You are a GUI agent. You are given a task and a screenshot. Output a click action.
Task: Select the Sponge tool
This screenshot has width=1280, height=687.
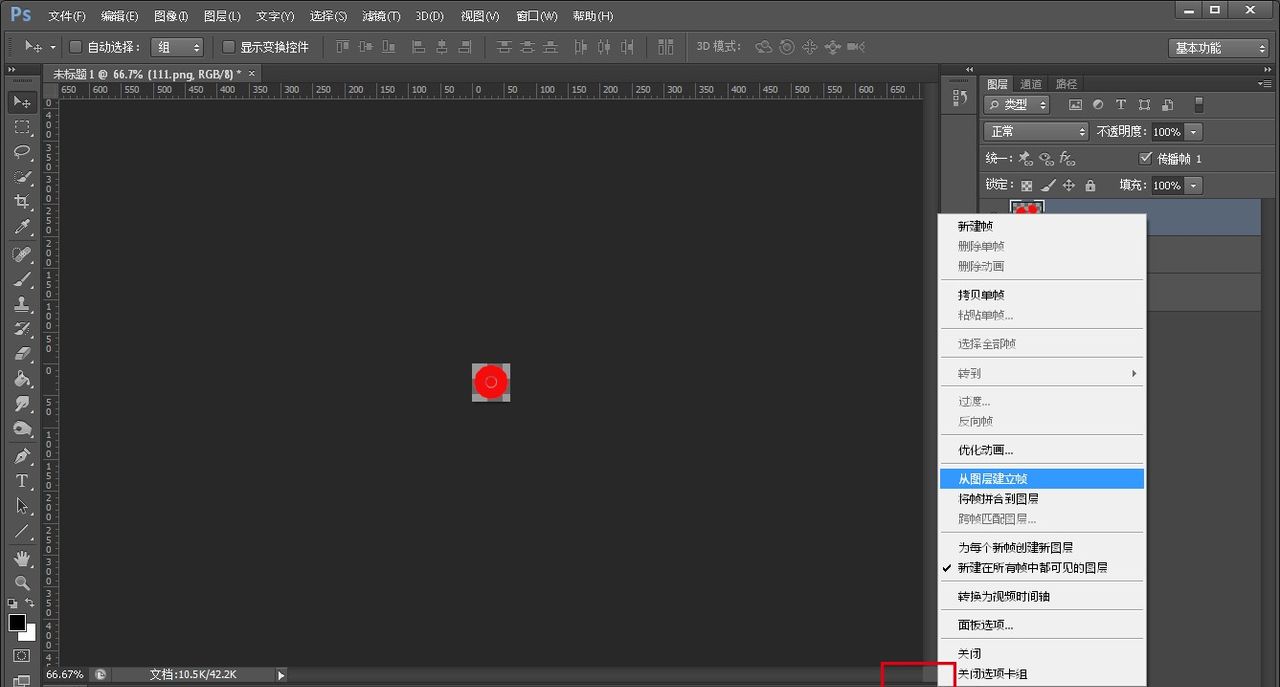point(22,429)
